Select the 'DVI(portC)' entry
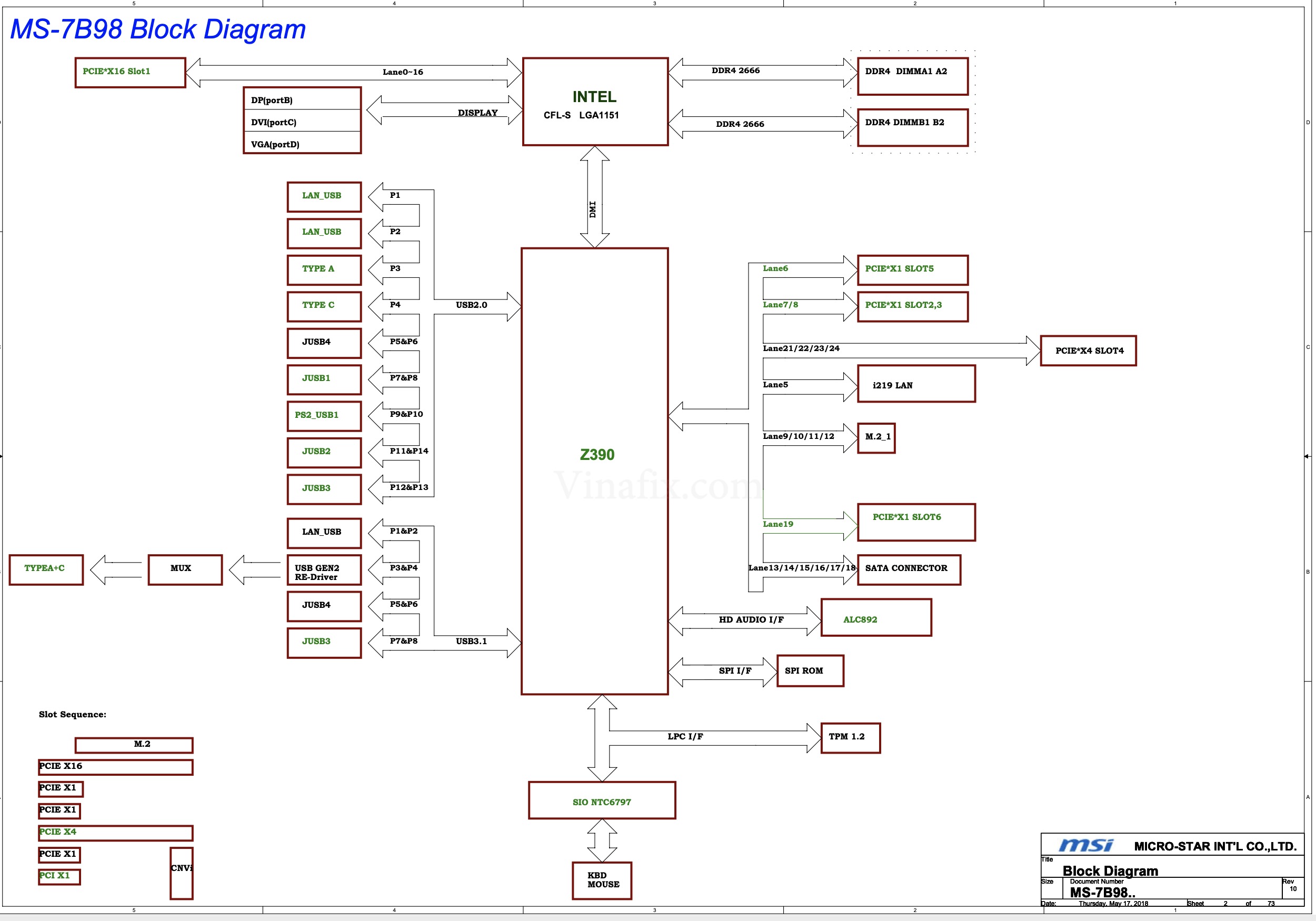Image resolution: width=1316 pixels, height=921 pixels. [x=302, y=122]
